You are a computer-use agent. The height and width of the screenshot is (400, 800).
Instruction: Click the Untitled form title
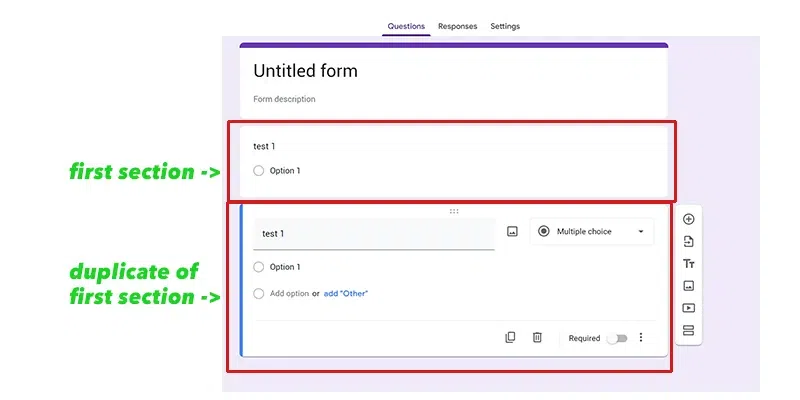point(305,71)
